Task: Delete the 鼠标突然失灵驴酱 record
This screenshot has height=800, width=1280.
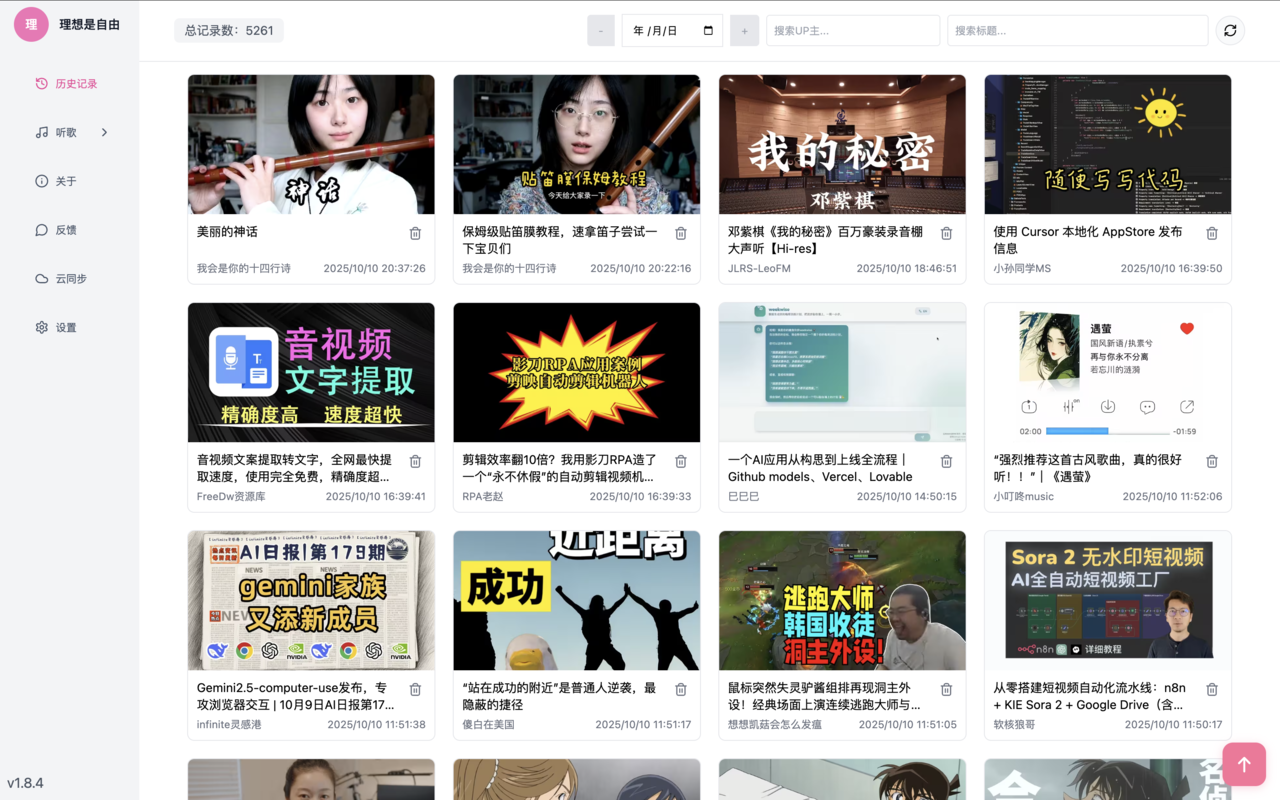Action: click(x=946, y=689)
